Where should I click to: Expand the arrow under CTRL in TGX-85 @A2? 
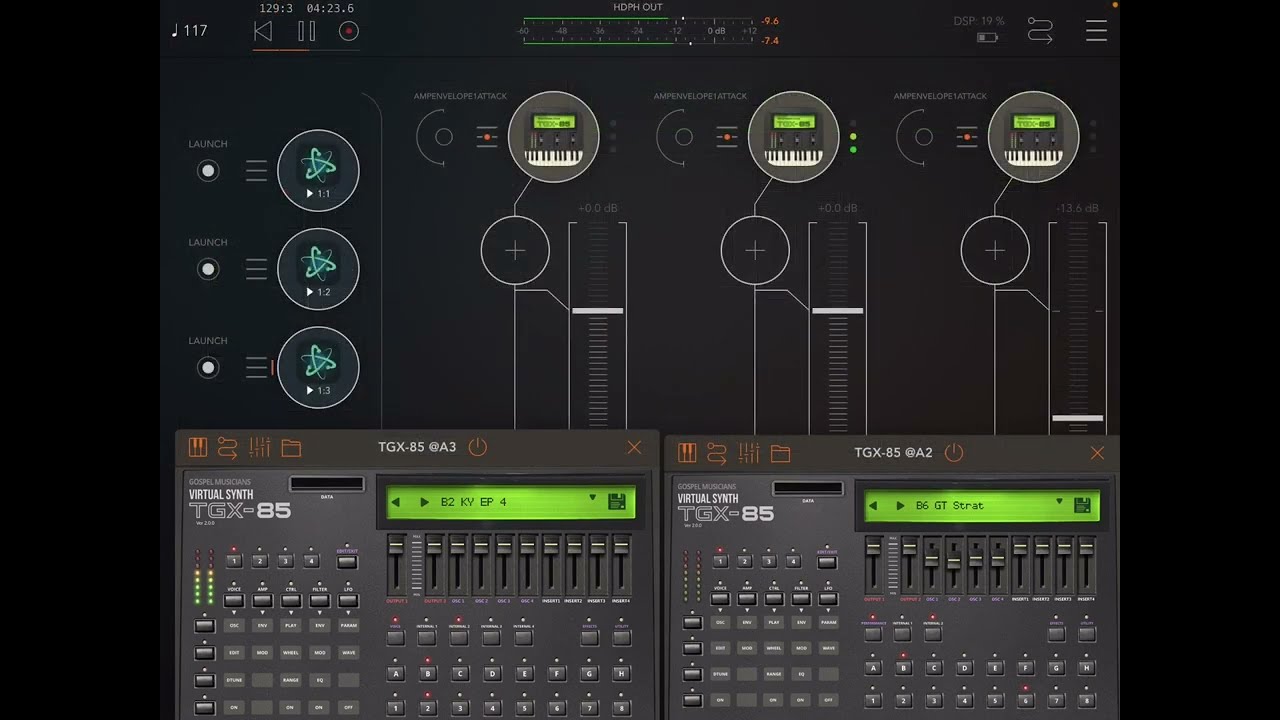[x=774, y=610]
